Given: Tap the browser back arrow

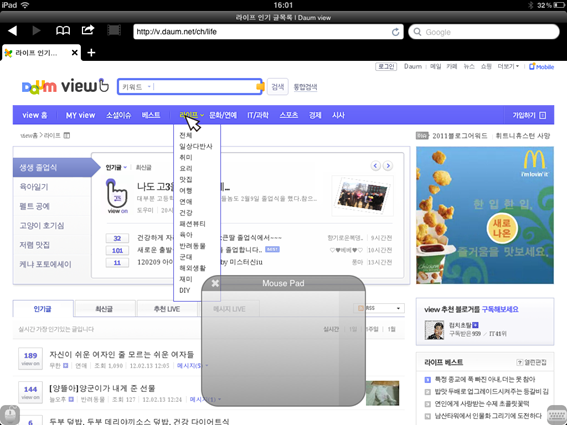Looking at the screenshot, I should click(x=13, y=31).
